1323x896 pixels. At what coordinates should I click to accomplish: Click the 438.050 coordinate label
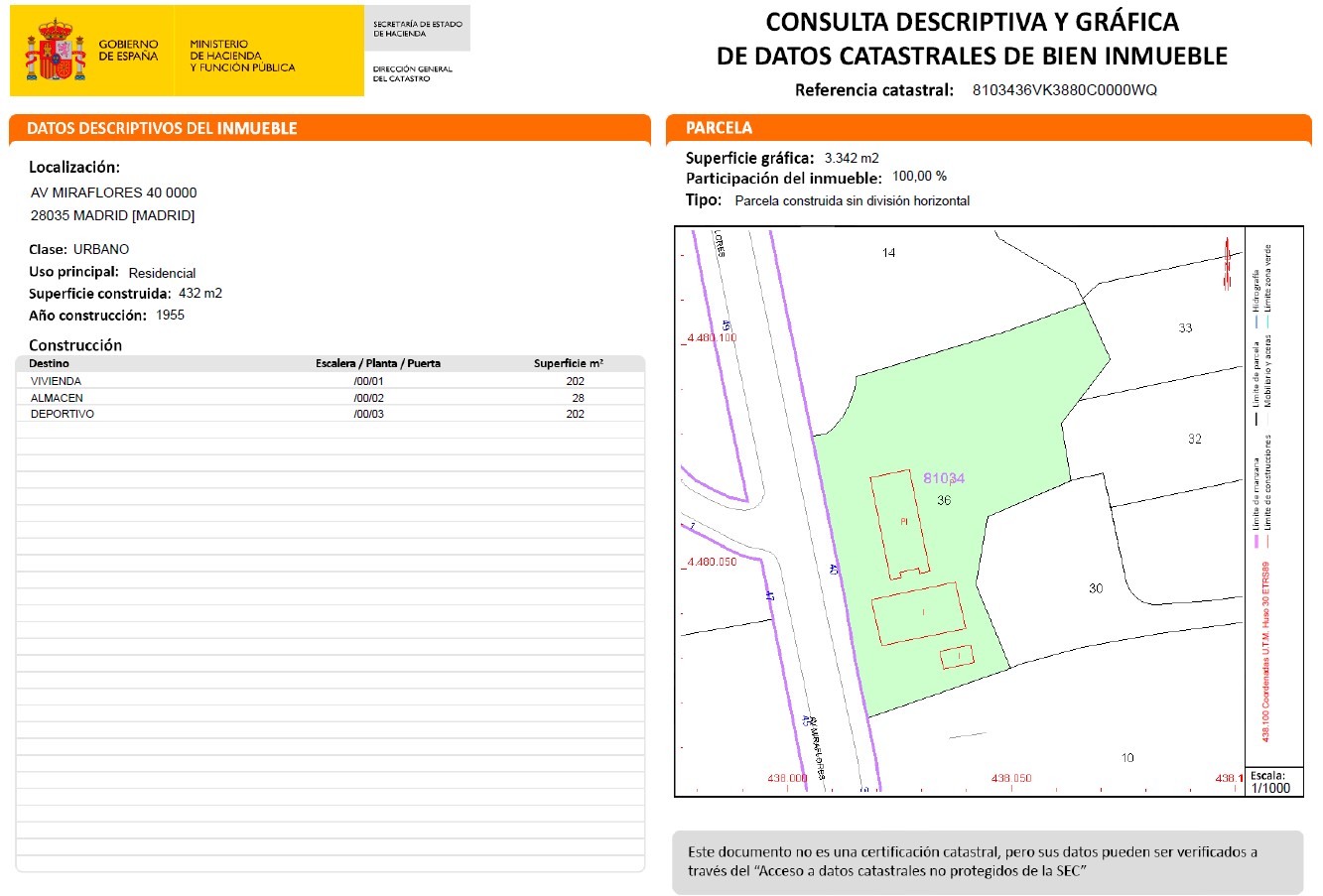[1011, 778]
